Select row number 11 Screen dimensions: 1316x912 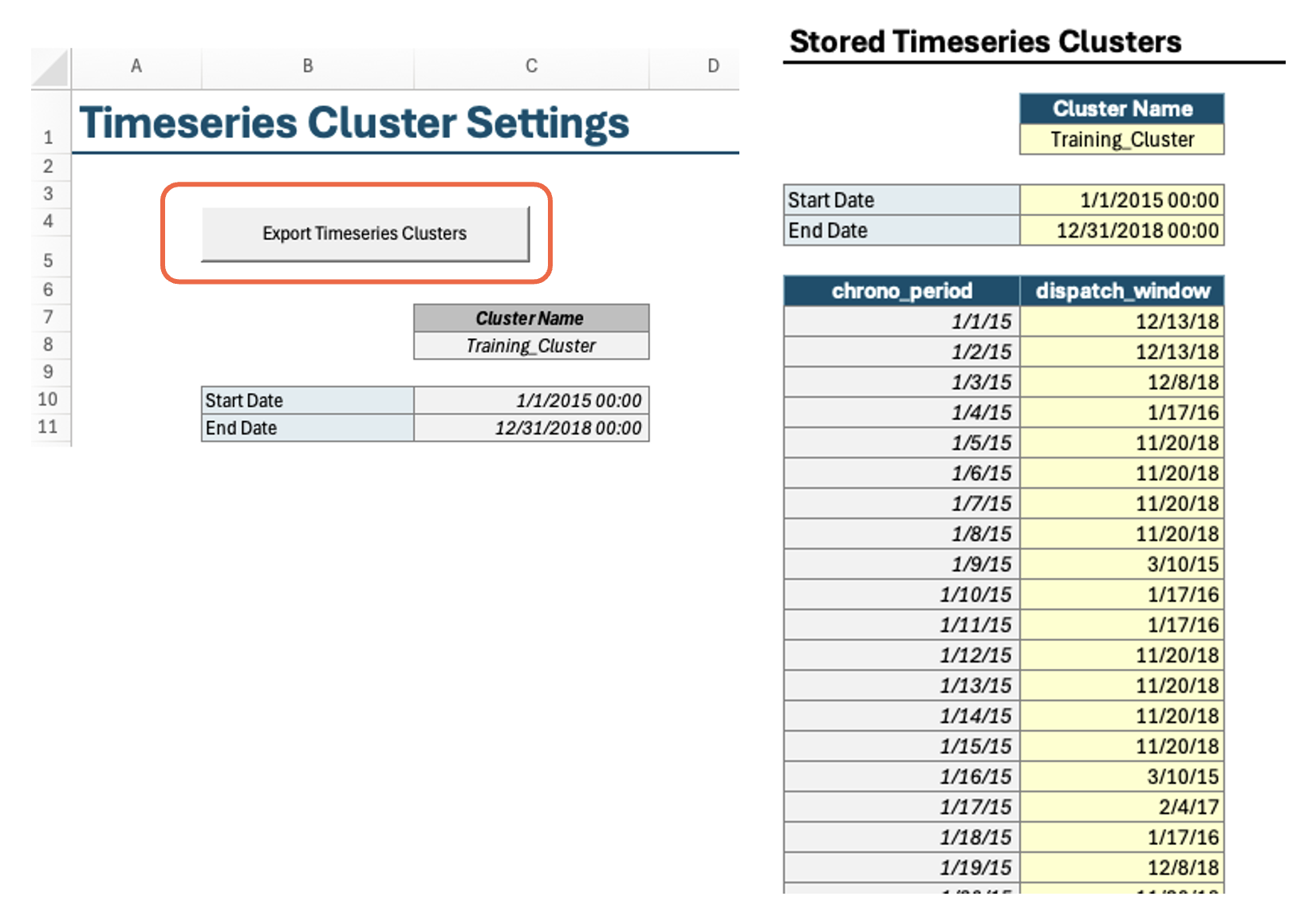coord(49,427)
